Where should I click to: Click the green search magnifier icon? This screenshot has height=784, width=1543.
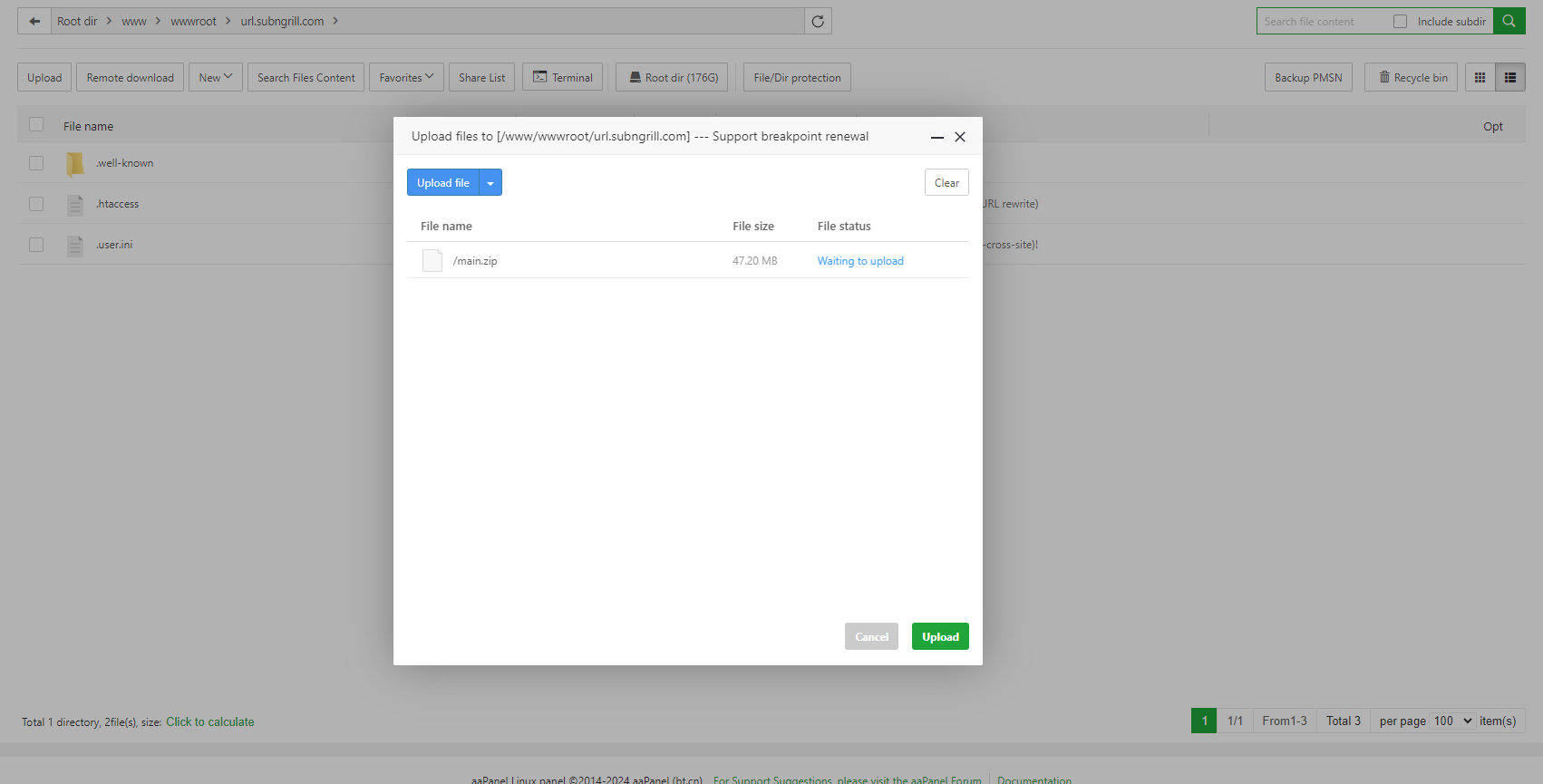point(1509,22)
